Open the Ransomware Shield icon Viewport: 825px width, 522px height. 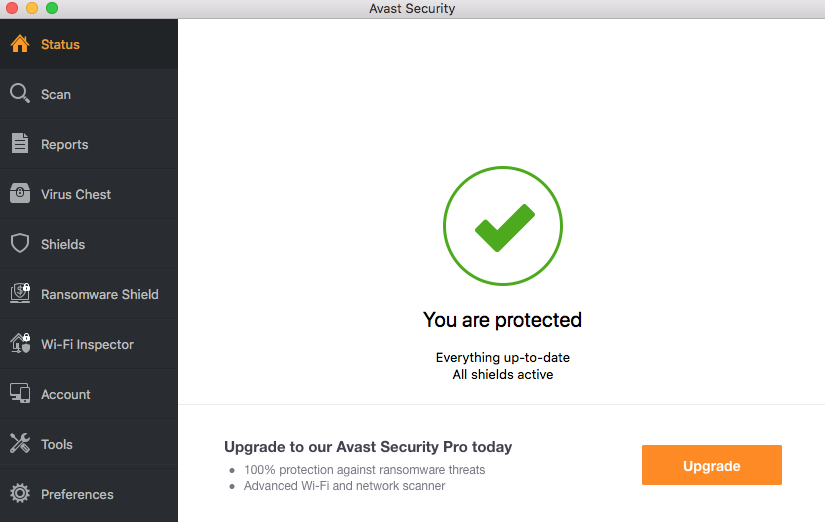[20, 294]
